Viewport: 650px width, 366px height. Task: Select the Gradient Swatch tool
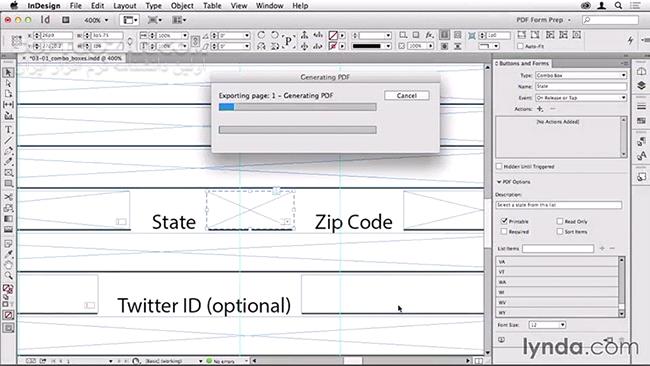pyautogui.click(x=8, y=218)
